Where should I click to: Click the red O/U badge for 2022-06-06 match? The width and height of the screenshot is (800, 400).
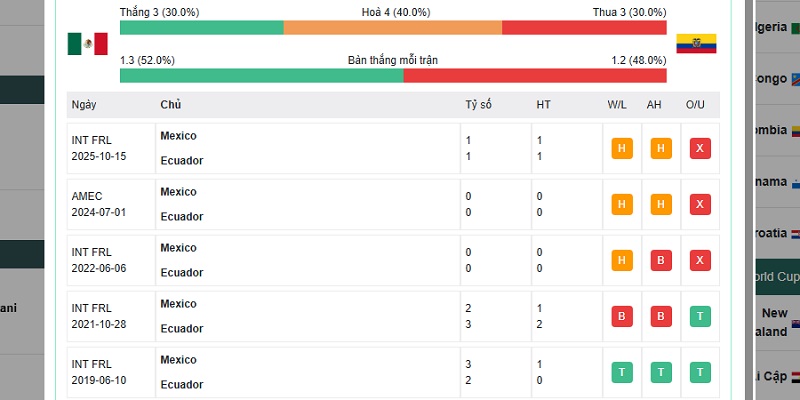[700, 261]
